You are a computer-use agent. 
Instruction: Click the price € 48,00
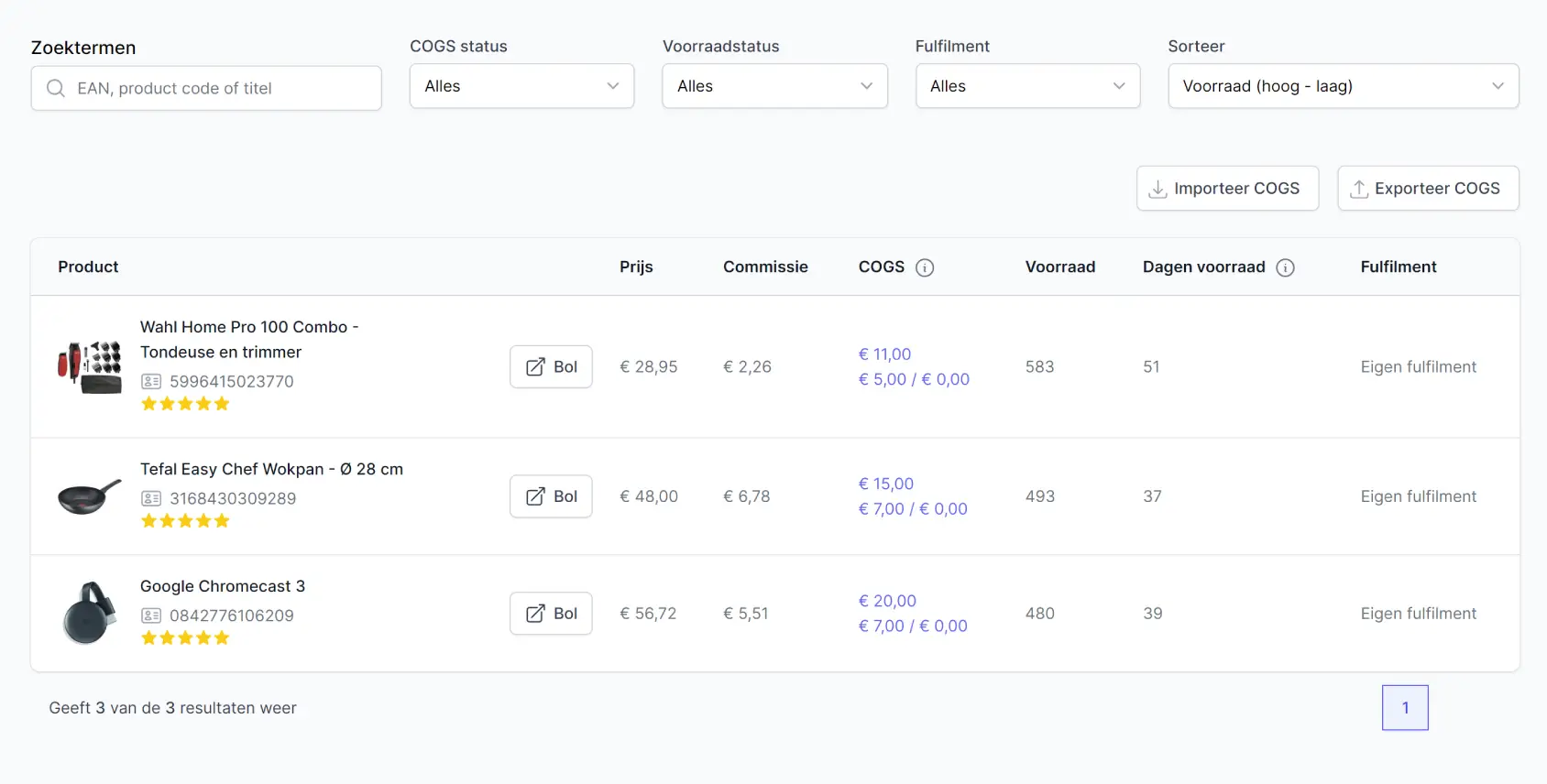coord(649,496)
